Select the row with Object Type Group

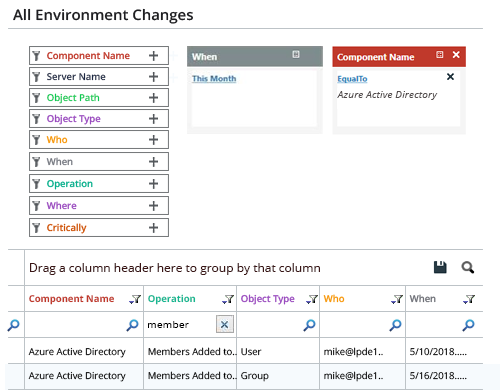click(x=245, y=376)
